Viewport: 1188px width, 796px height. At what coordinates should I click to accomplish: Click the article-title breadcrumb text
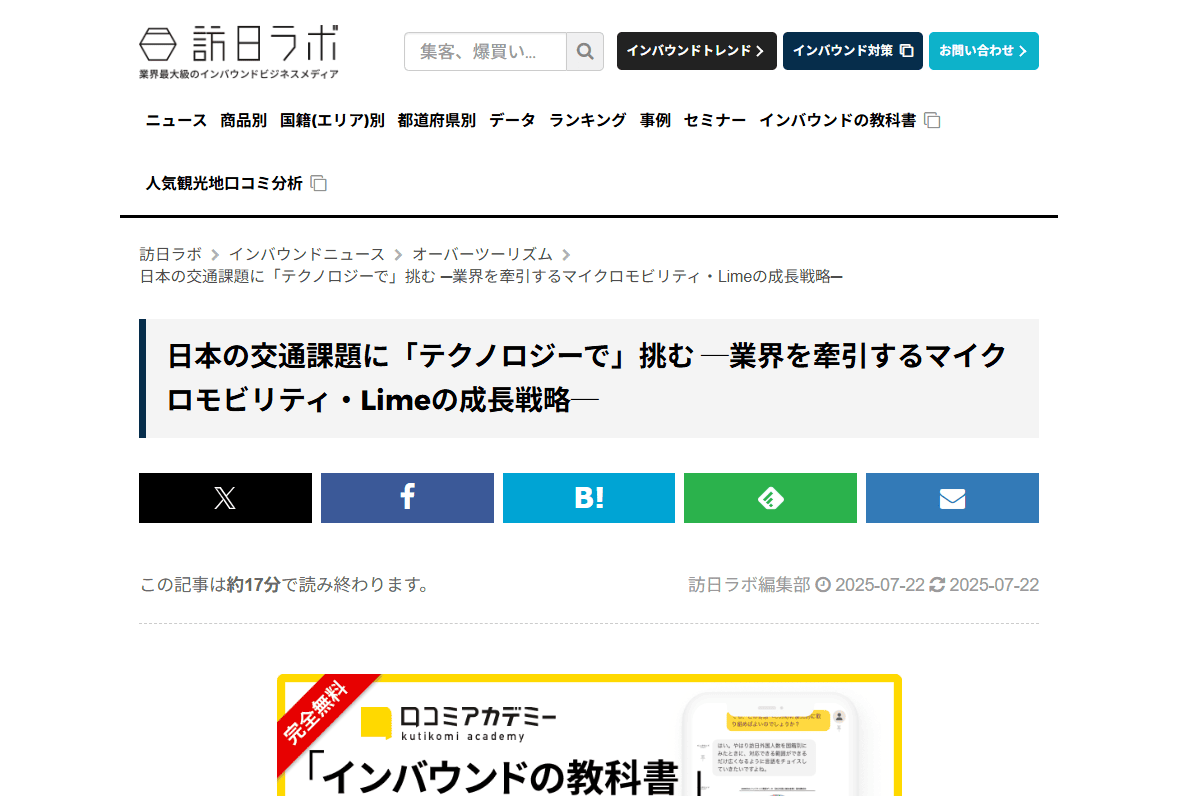pyautogui.click(x=491, y=276)
